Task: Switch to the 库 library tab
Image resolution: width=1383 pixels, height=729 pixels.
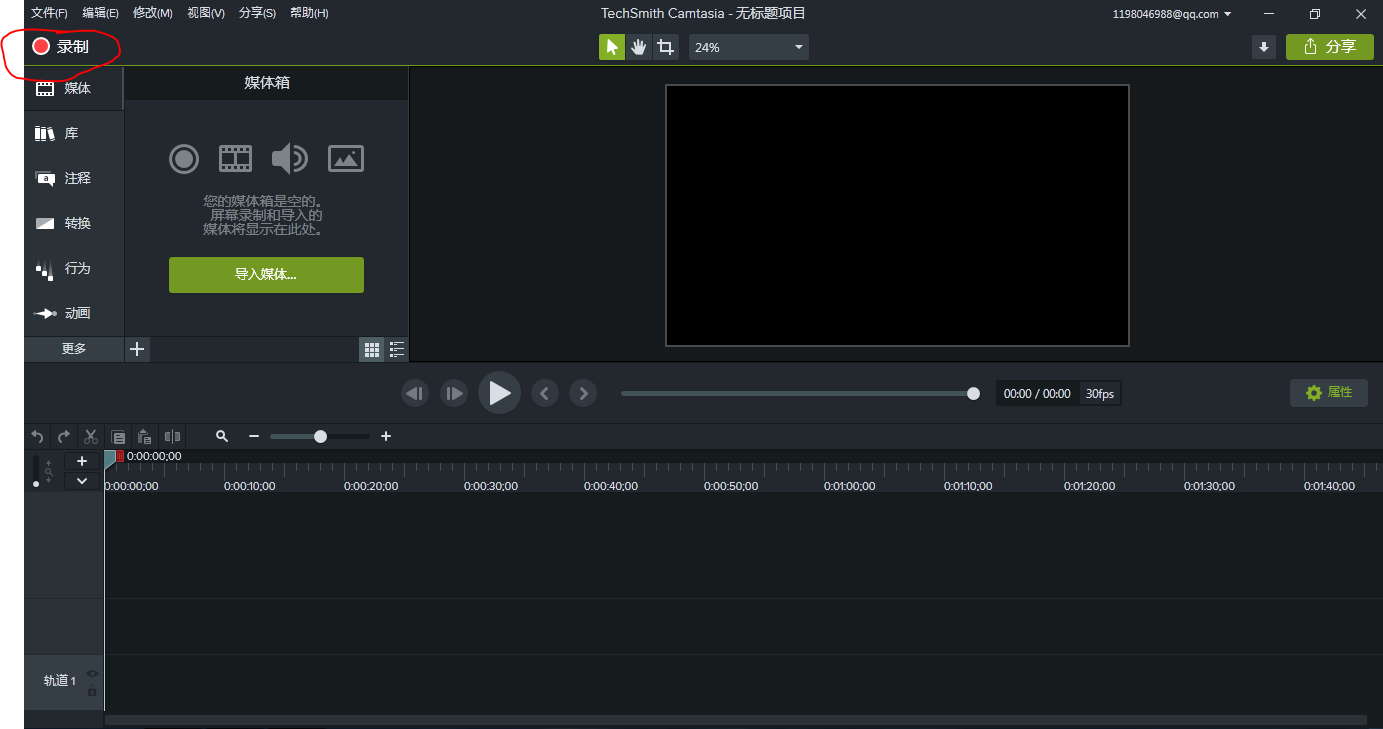Action: click(x=74, y=133)
